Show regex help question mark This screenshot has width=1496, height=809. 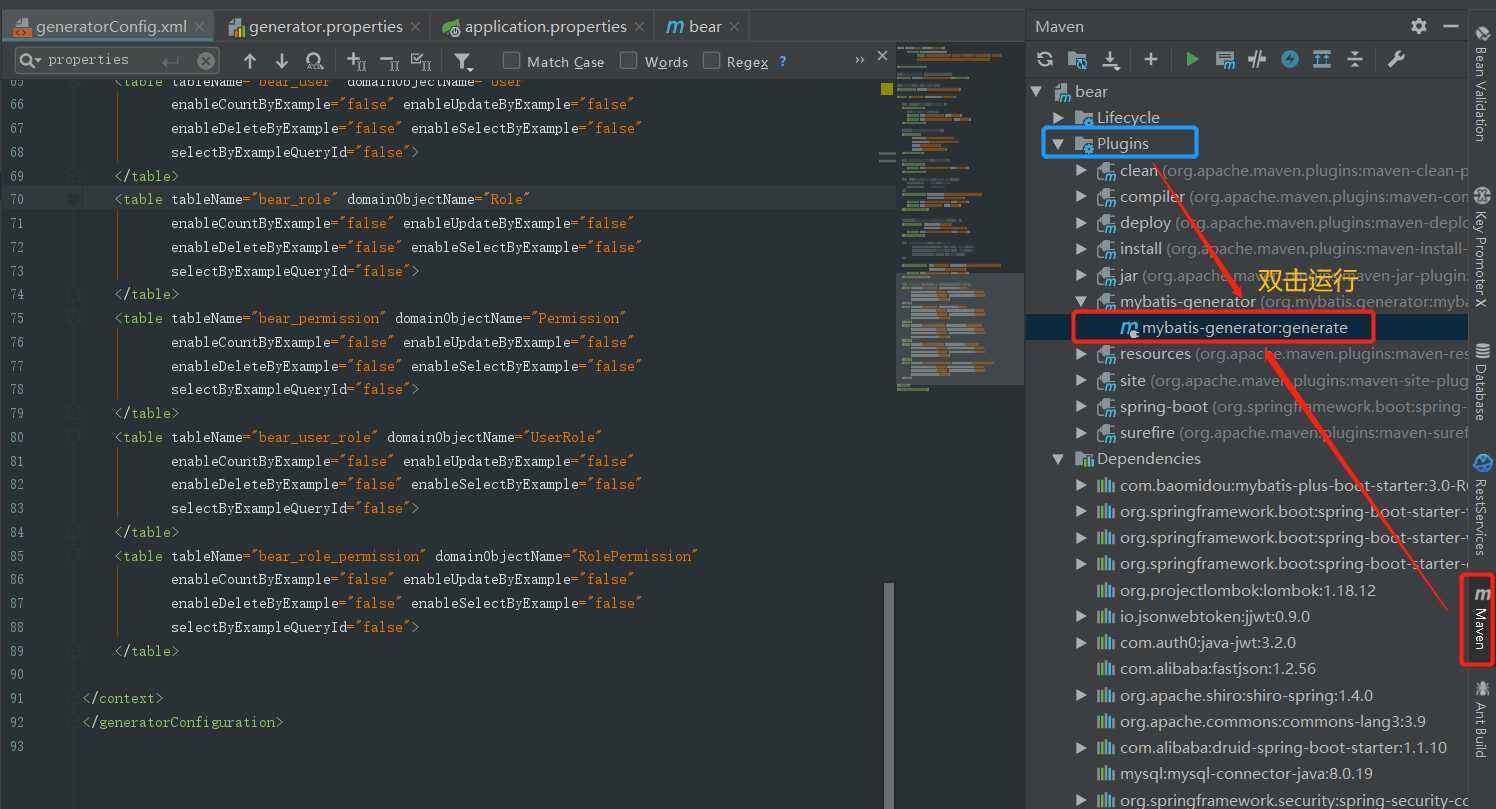(782, 61)
